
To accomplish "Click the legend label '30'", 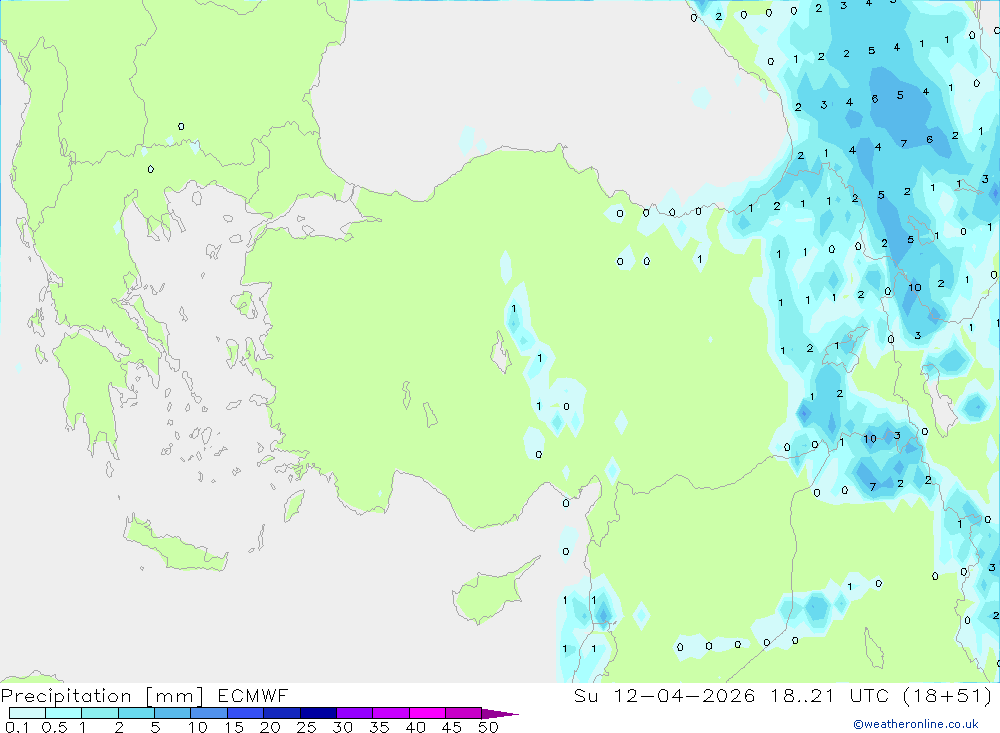I will [x=343, y=727].
